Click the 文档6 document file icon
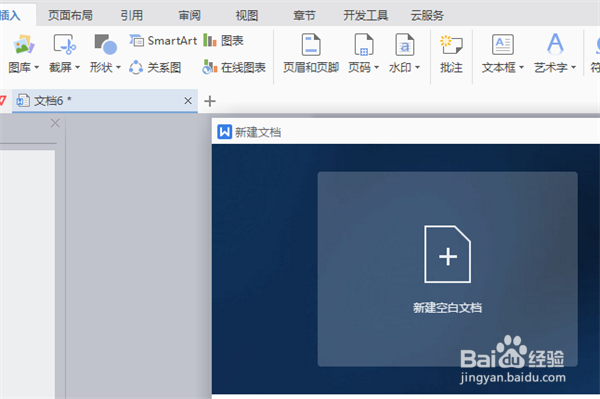The width and height of the screenshot is (600, 399). 23,100
